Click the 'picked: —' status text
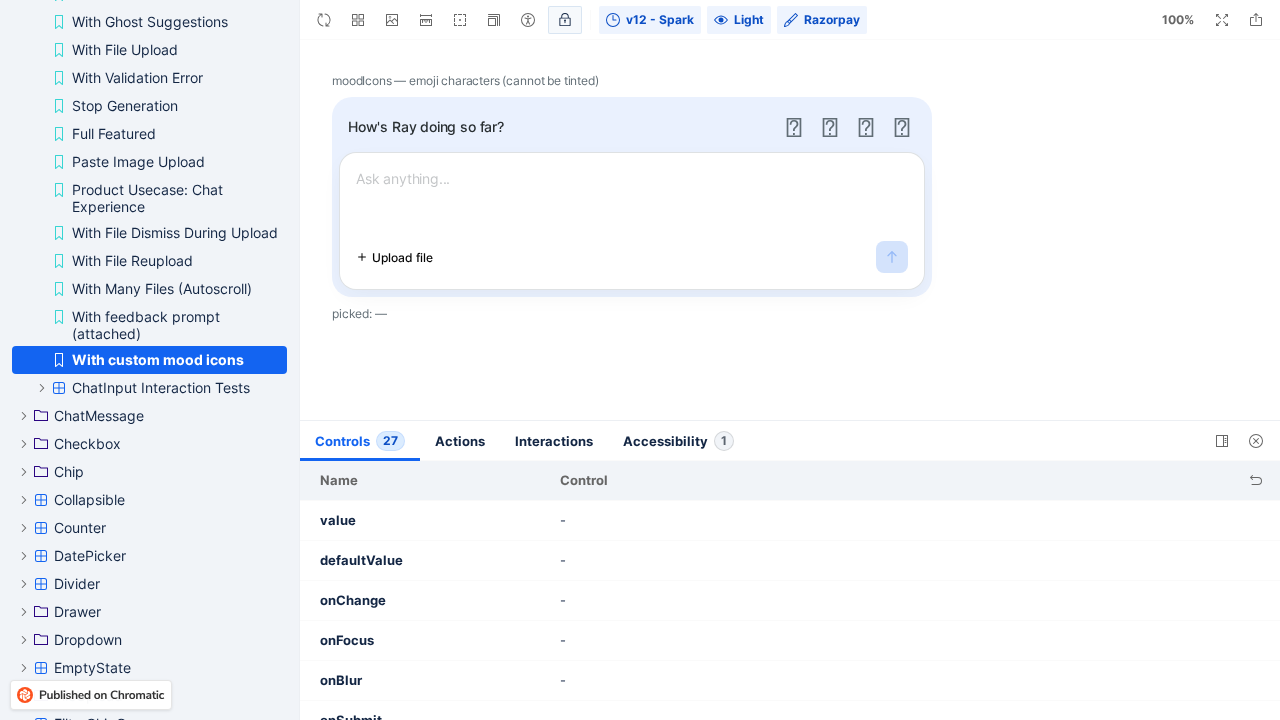The height and width of the screenshot is (720, 1280). (x=359, y=314)
